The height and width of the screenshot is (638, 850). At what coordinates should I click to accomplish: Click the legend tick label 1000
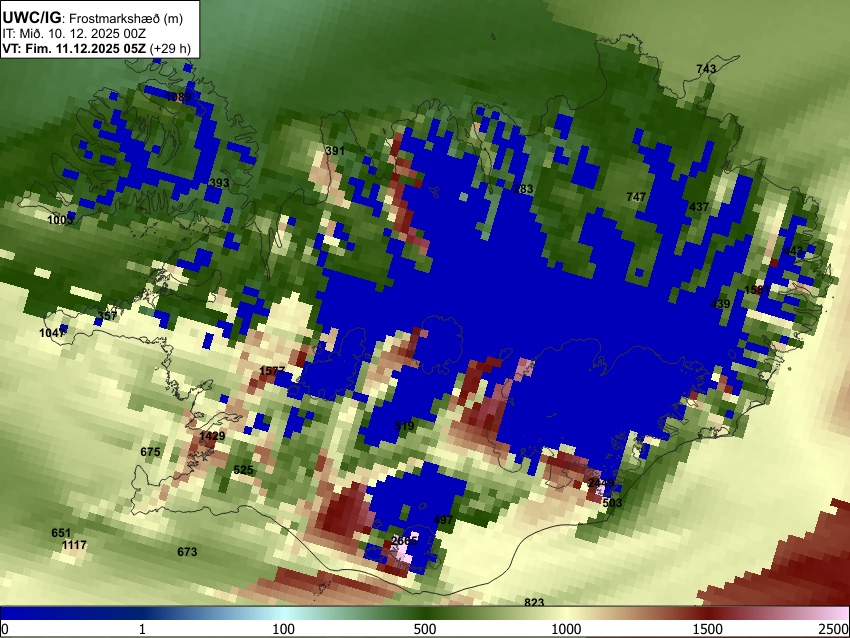point(566,629)
